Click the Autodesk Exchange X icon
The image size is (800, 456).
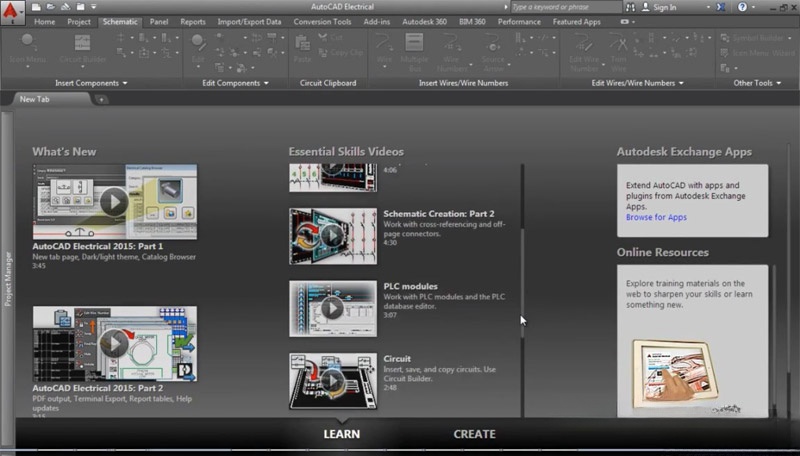point(720,7)
